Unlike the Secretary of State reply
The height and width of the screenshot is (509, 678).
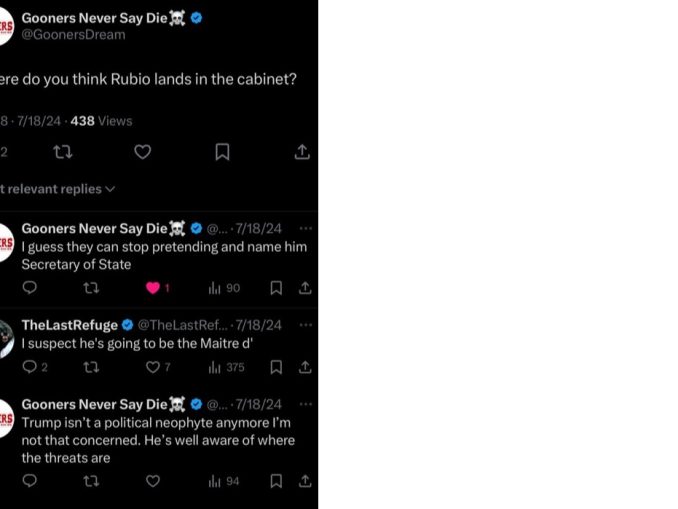click(153, 288)
